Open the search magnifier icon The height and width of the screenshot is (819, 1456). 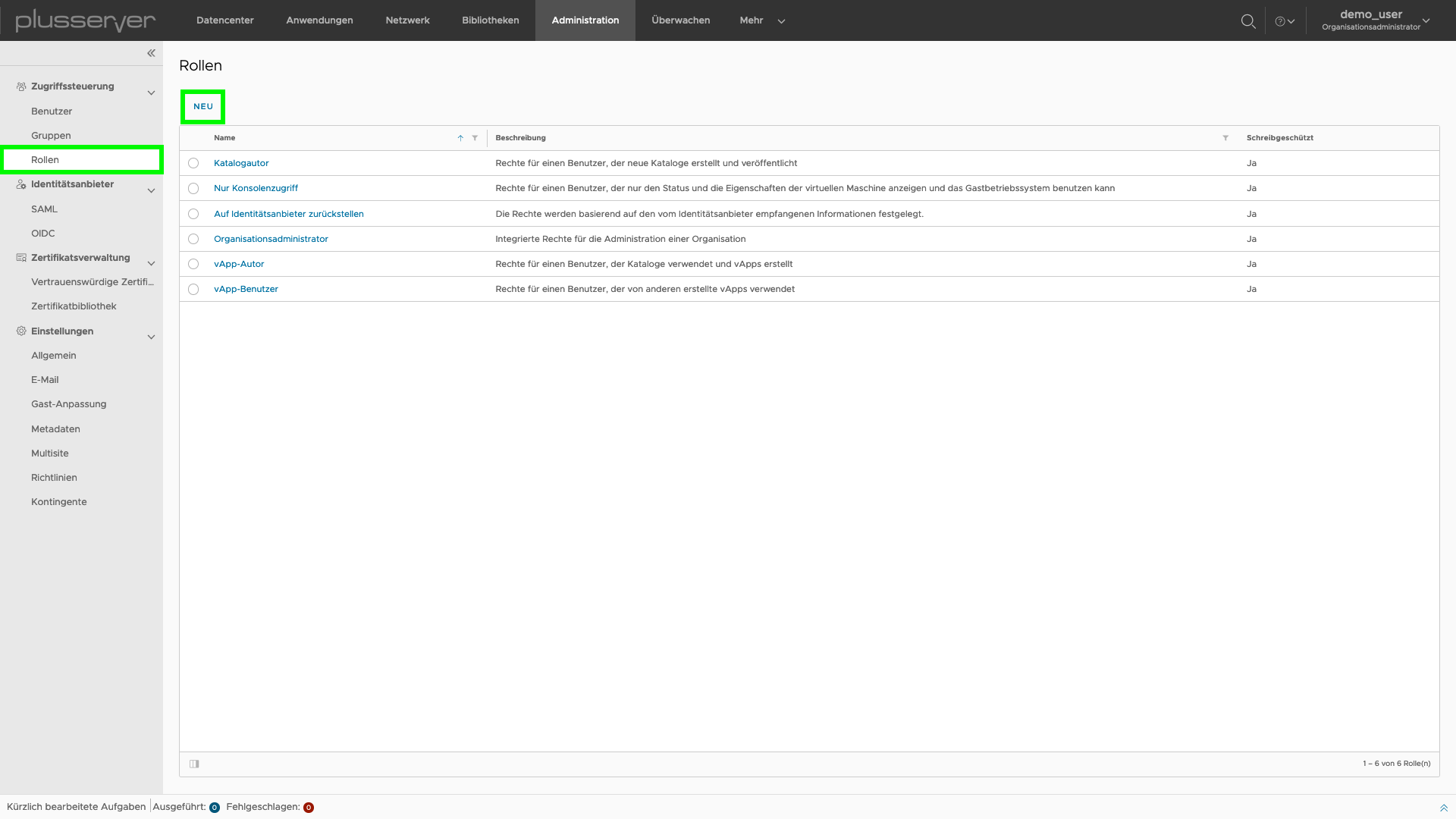1247,21
